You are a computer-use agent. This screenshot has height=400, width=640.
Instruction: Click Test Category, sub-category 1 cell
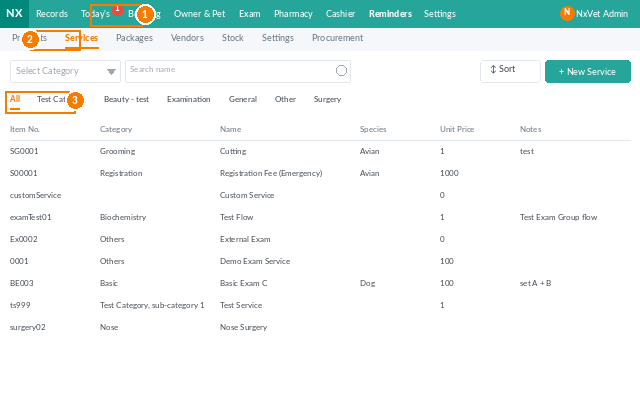(152, 306)
